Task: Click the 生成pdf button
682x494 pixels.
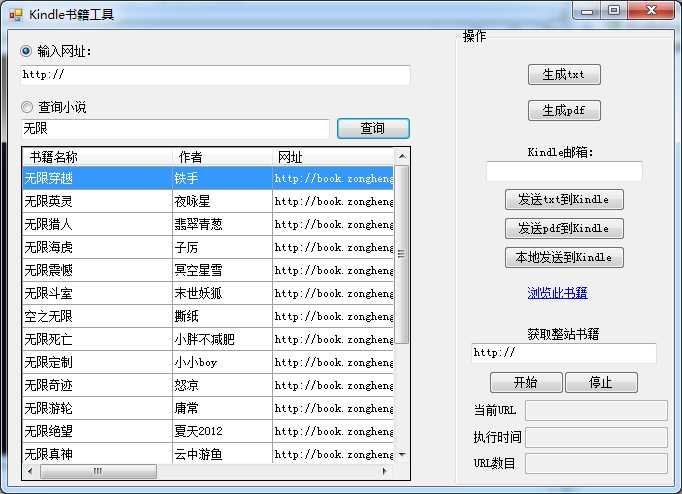Action: tap(564, 110)
